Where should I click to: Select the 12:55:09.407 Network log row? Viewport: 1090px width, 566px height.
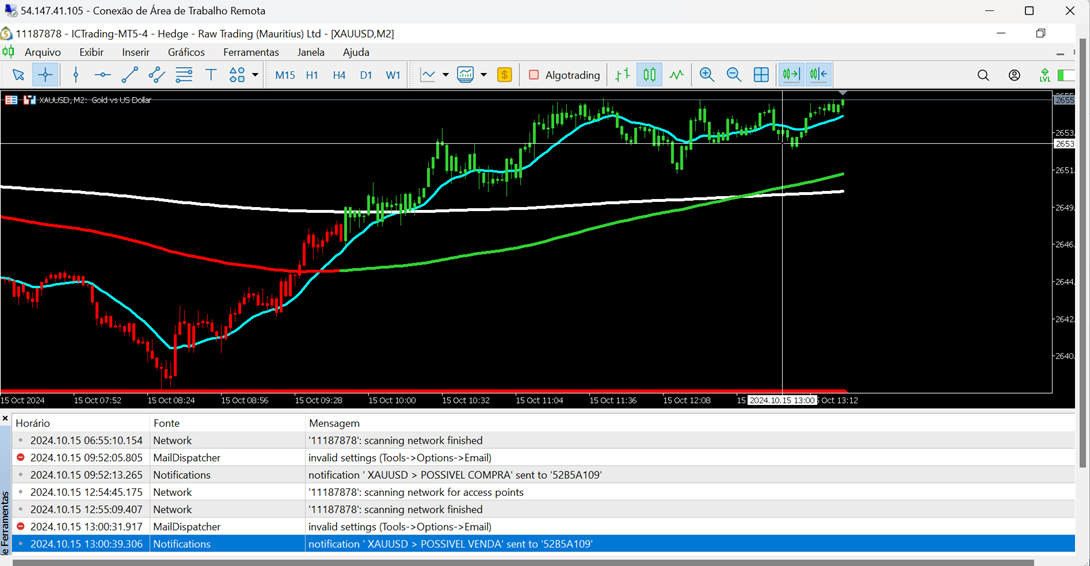tap(544, 509)
